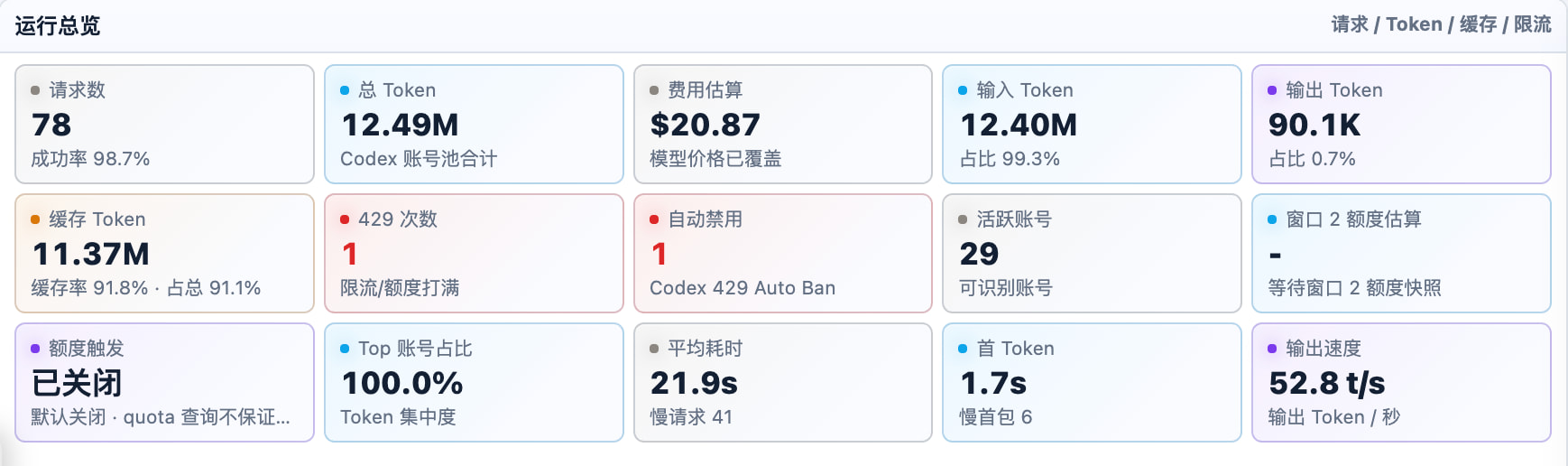Click the 活跃账号 card showing 29
This screenshot has height=466, width=1568.
pos(1092,253)
